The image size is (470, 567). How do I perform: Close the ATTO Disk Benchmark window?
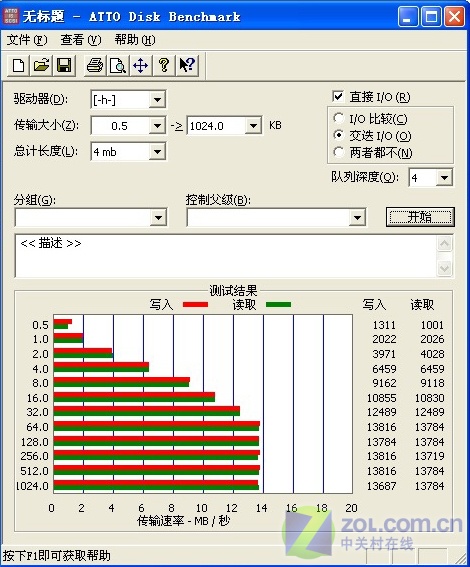(454, 17)
